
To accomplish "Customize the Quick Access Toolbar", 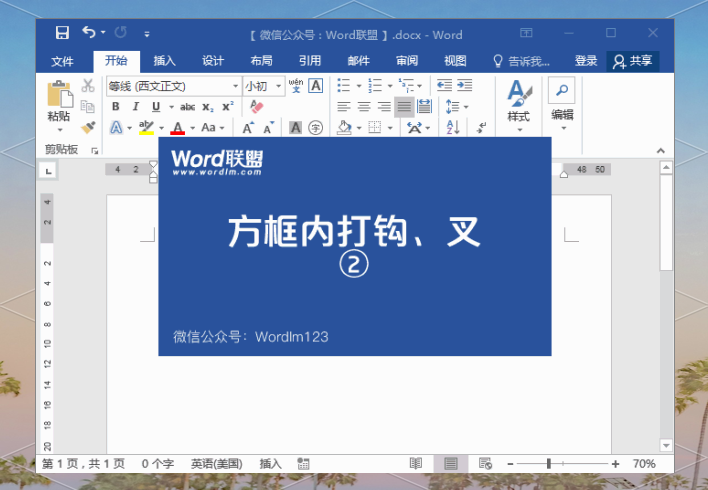I will tap(147, 33).
